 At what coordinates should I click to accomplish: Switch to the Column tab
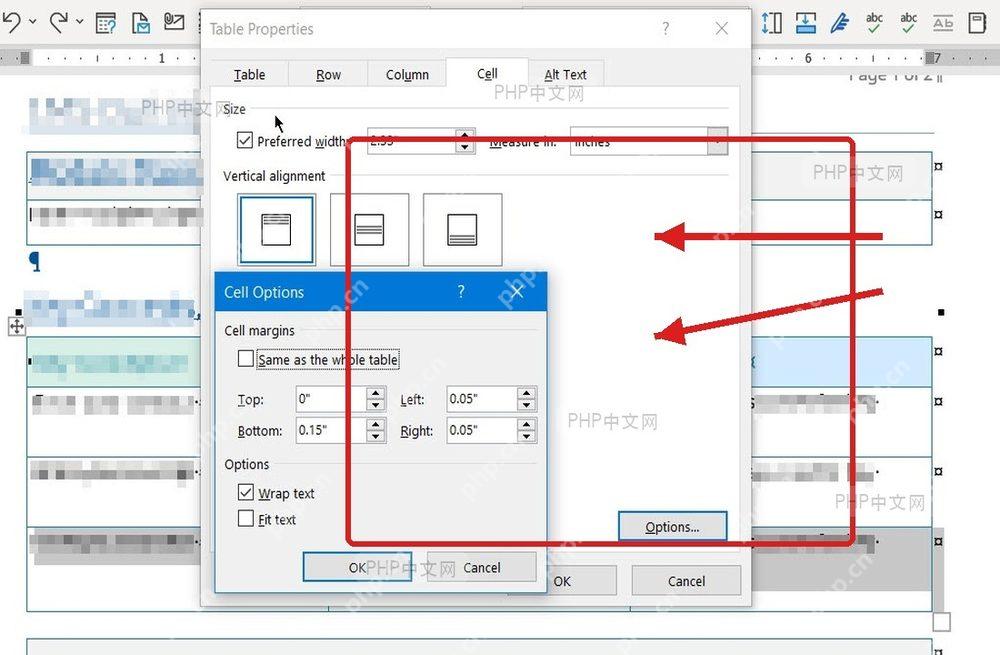[x=407, y=75]
